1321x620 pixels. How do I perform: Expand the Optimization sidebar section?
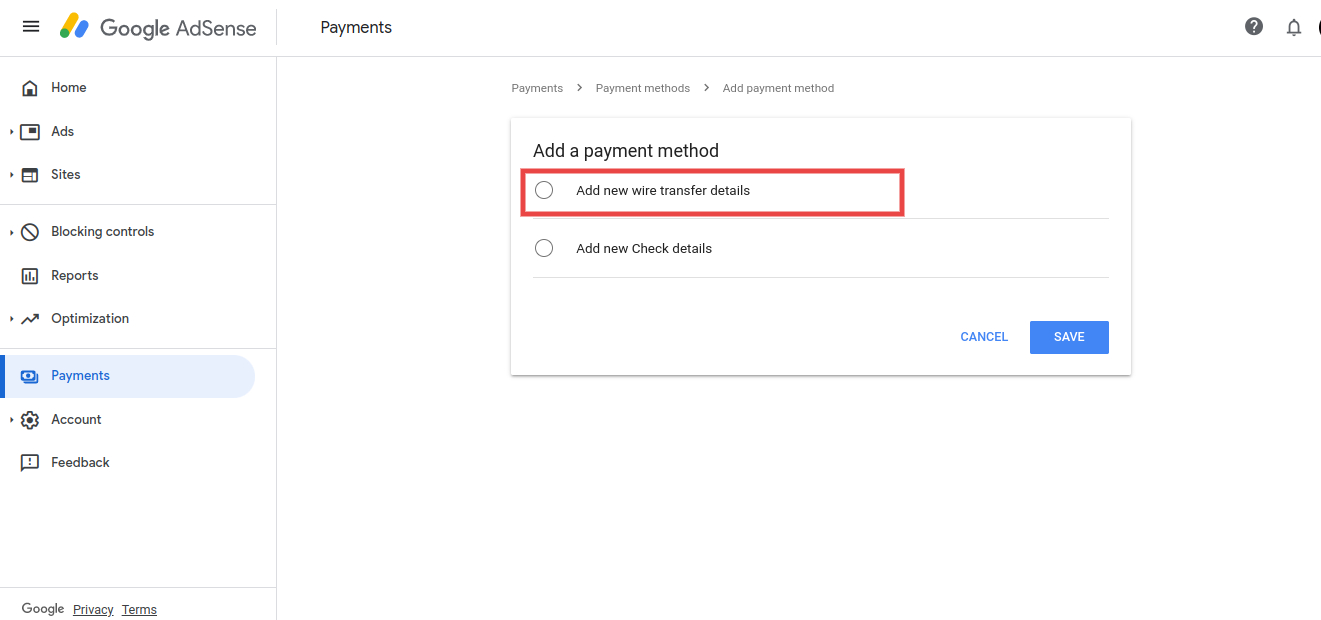[x=11, y=319]
